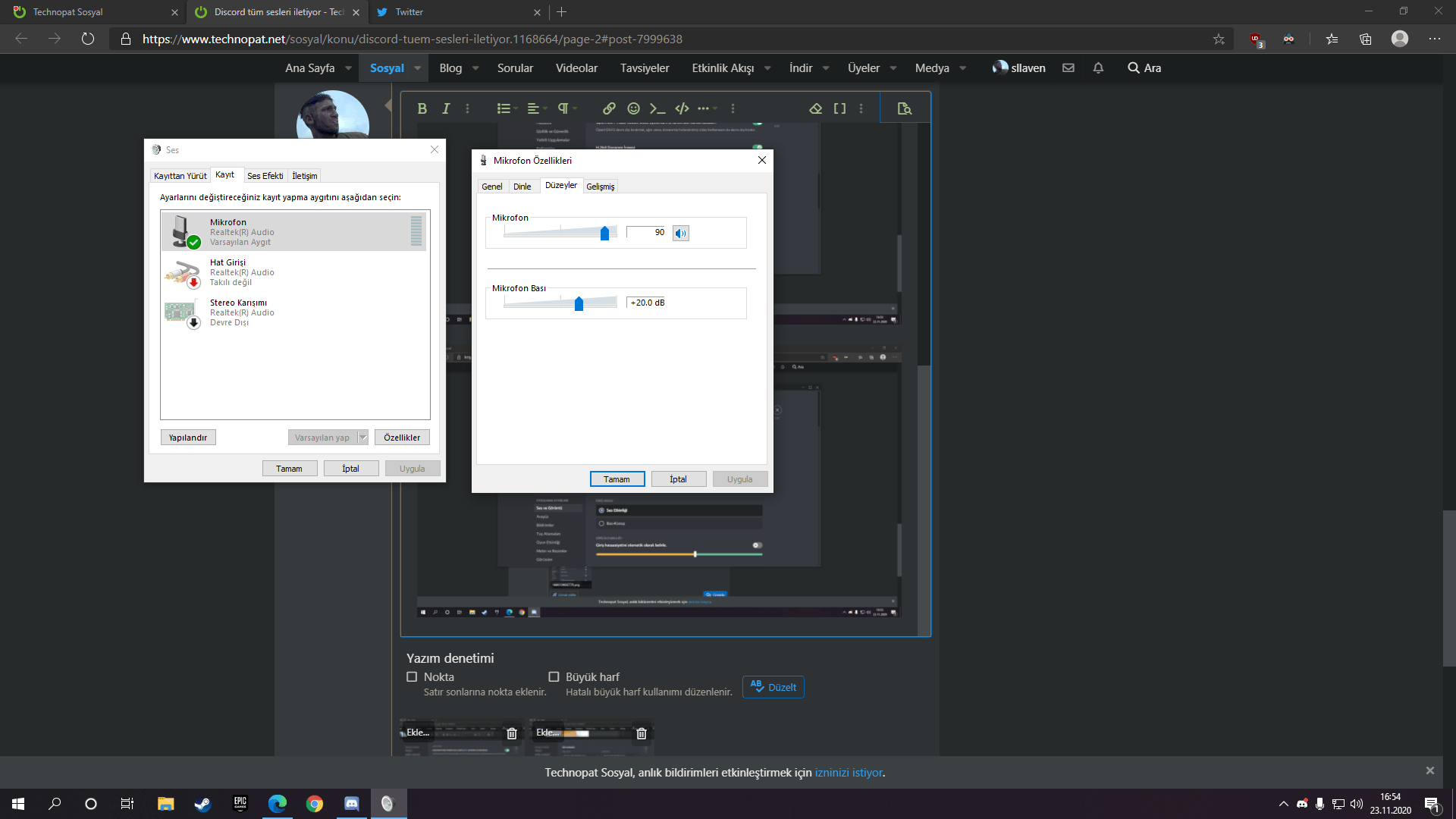Insert a link using chain icon
1456x819 pixels.
point(608,108)
